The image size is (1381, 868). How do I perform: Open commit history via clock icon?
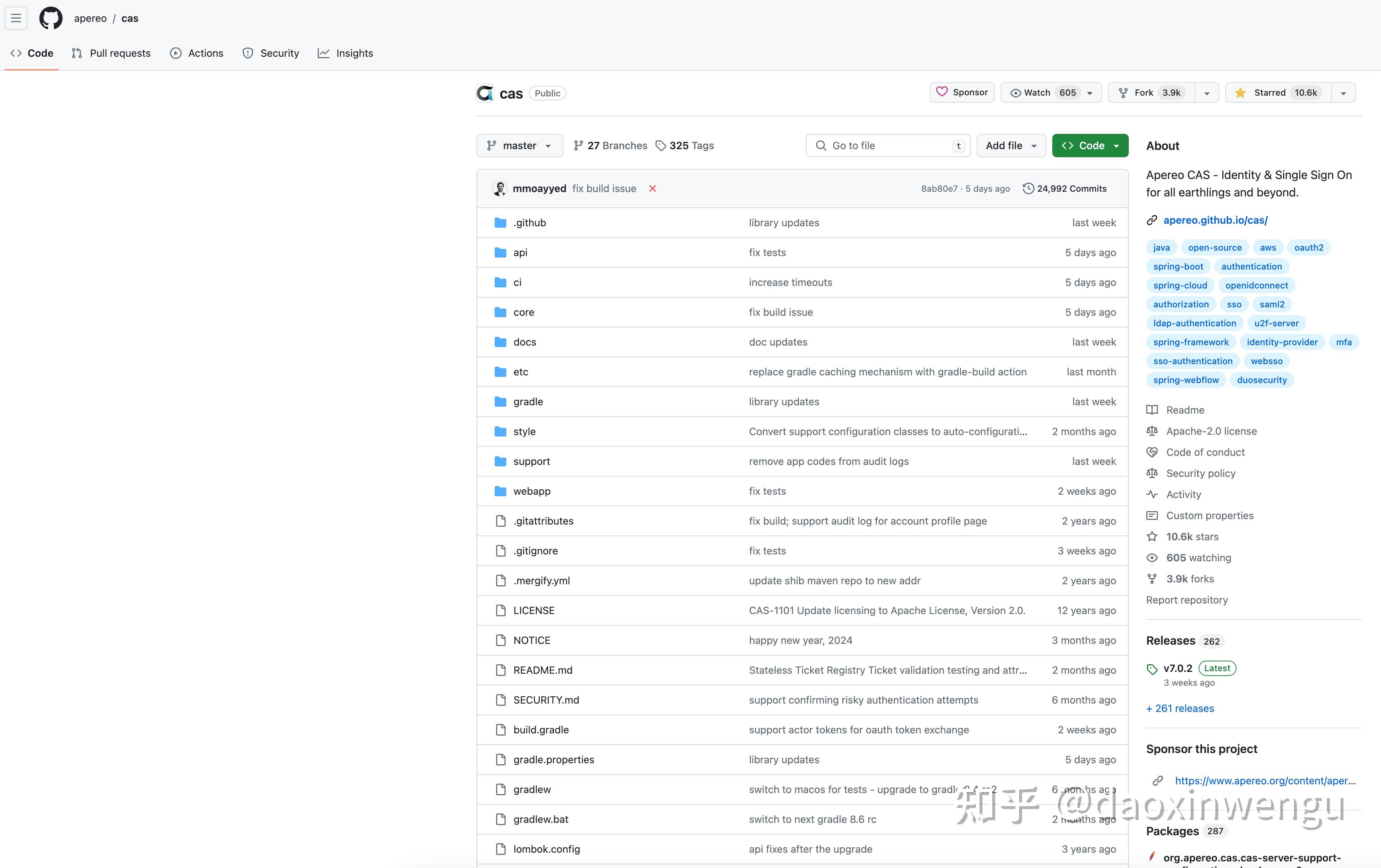click(x=1028, y=188)
